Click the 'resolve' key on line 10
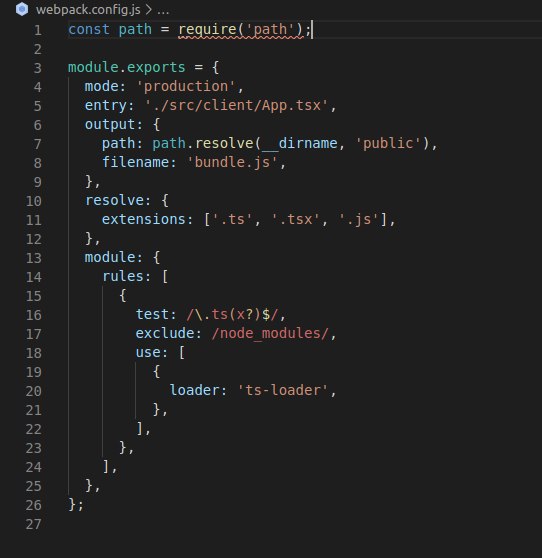The image size is (542, 558). coord(114,200)
